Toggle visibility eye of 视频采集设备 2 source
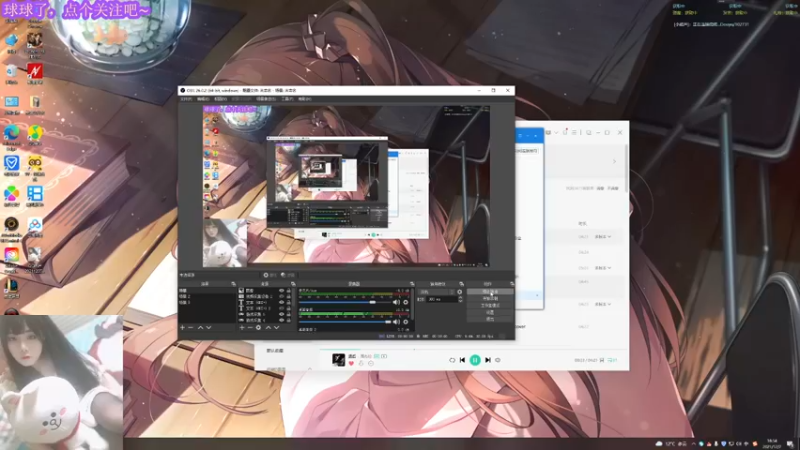Viewport: 800px width, 450px height. (x=282, y=296)
